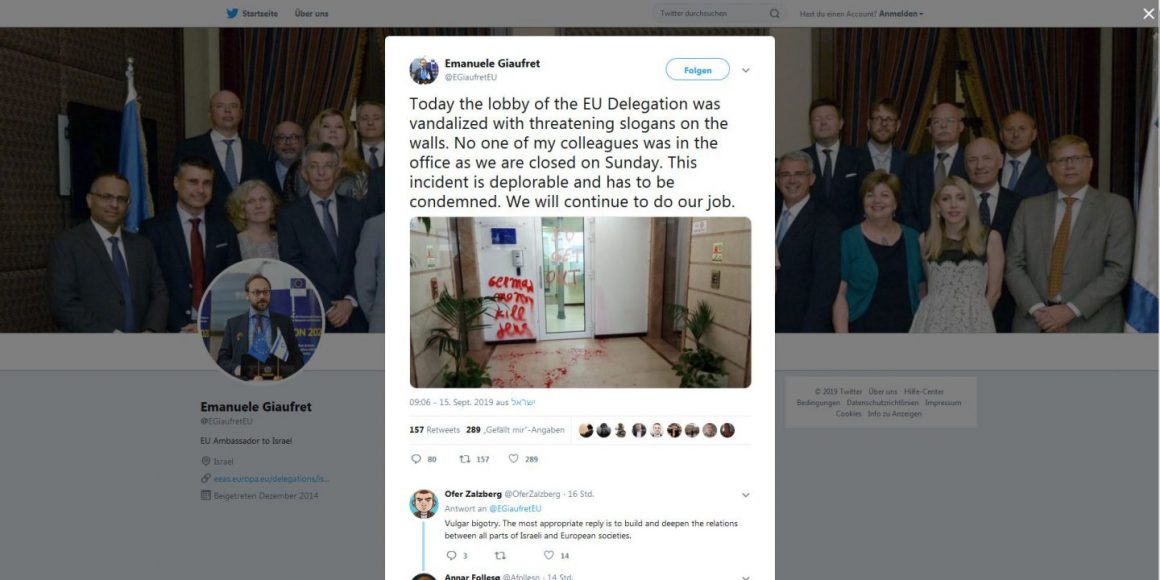Go to Startseite in the top bar
The height and width of the screenshot is (580, 1160).
point(260,13)
